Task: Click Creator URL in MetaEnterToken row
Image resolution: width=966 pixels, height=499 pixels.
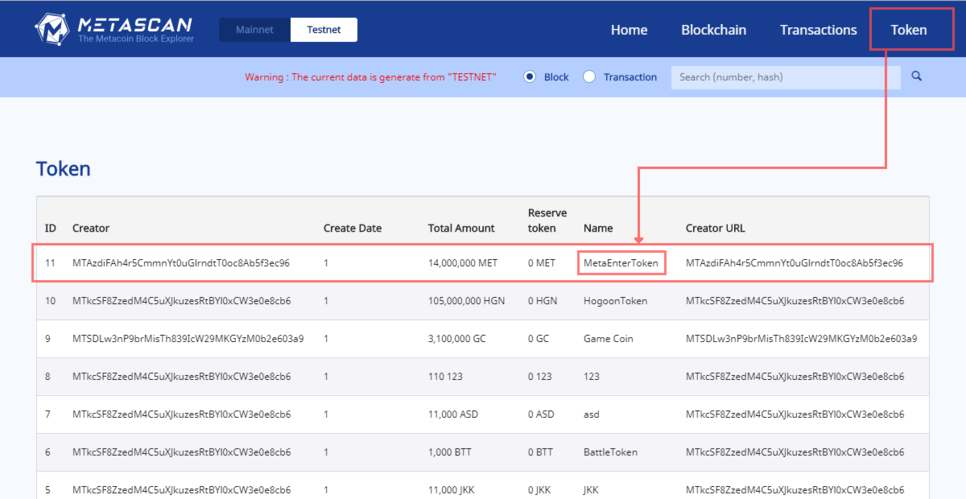Action: click(x=794, y=263)
